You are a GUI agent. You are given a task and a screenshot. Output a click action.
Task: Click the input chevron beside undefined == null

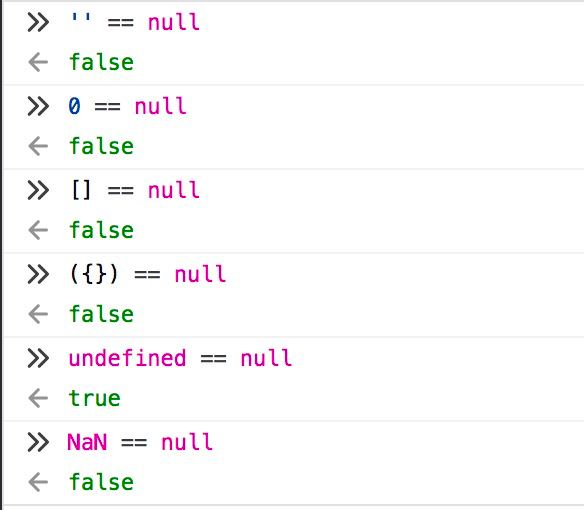(x=38, y=358)
